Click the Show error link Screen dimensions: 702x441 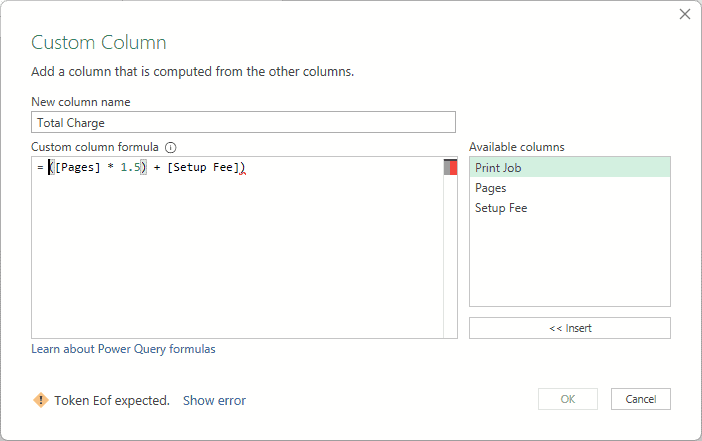click(214, 400)
